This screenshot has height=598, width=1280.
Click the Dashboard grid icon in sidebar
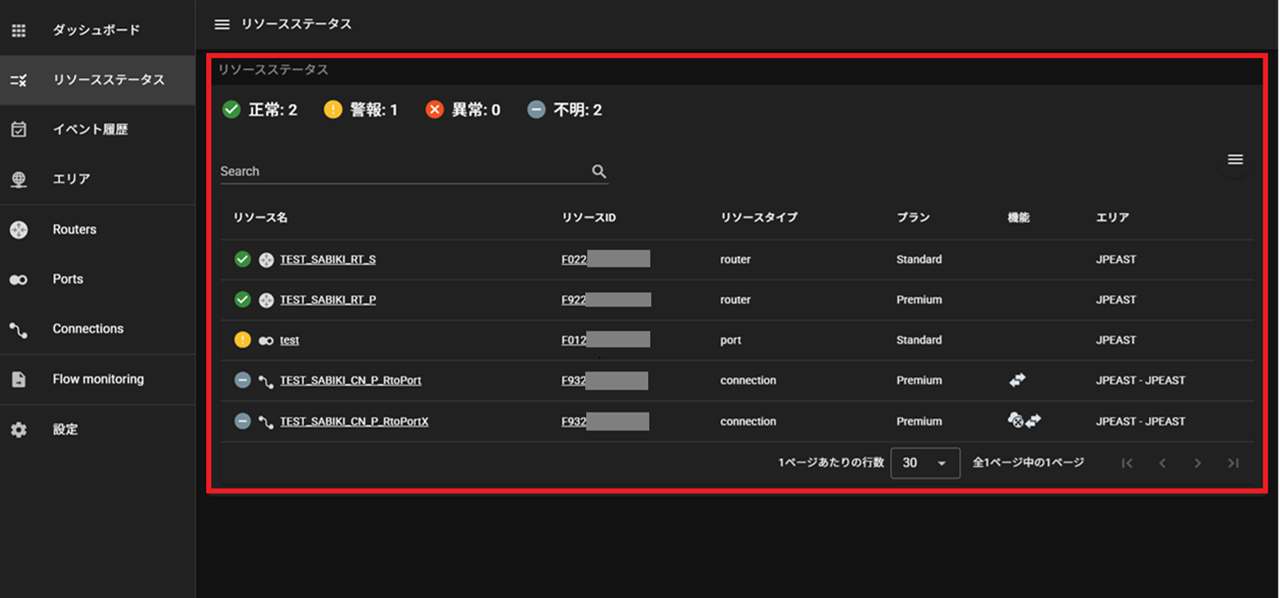point(18,30)
